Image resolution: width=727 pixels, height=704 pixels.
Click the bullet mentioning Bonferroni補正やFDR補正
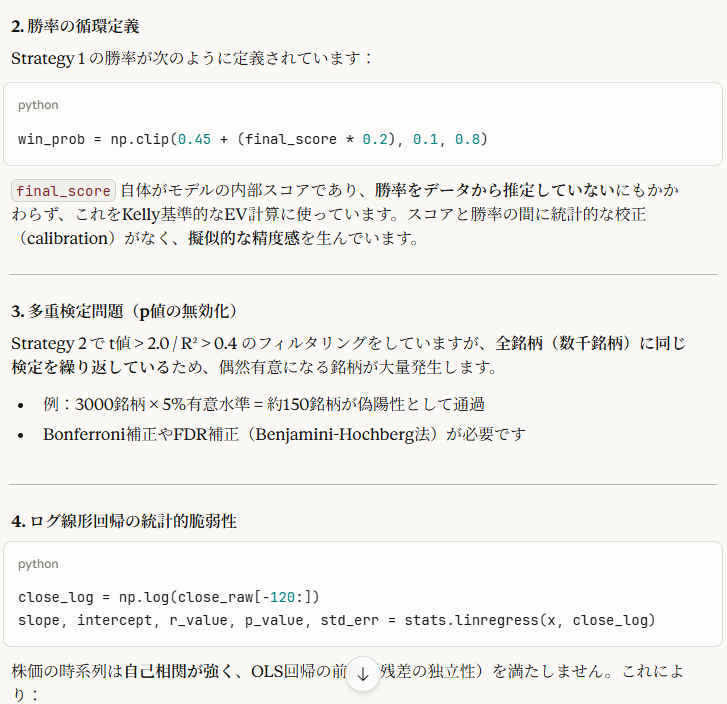pos(284,435)
